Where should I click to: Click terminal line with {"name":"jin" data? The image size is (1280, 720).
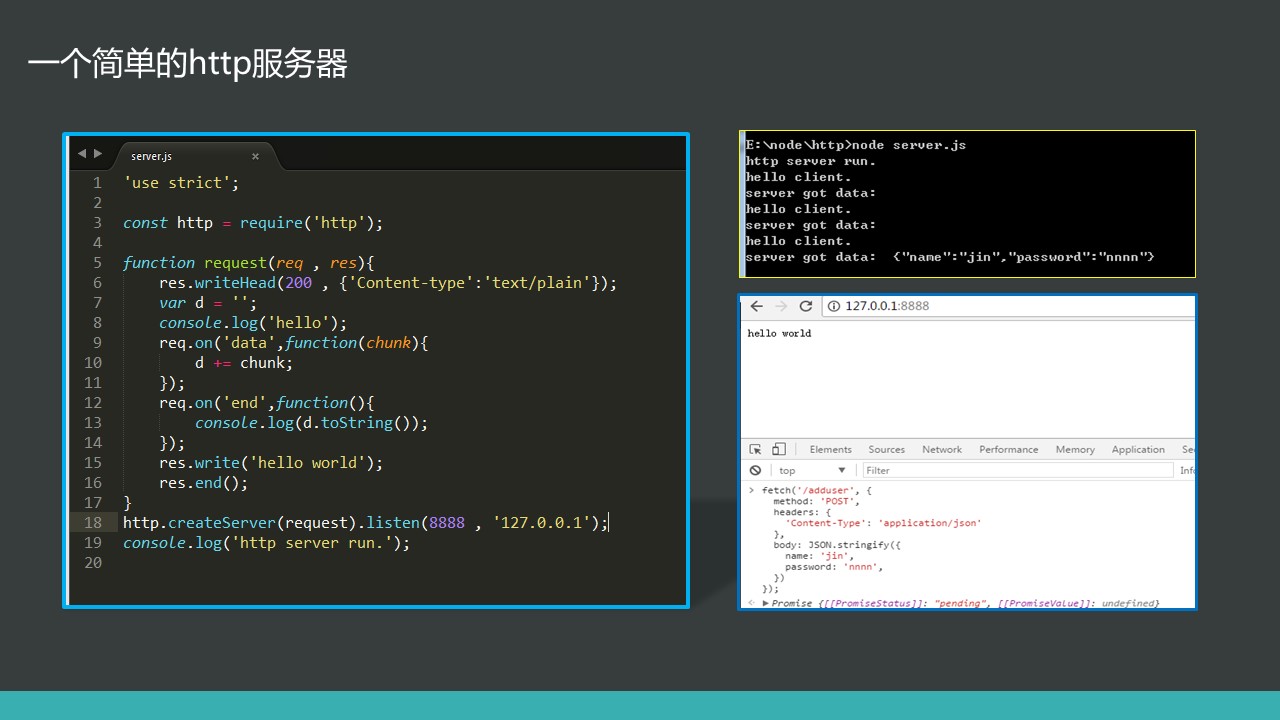[x=950, y=257]
